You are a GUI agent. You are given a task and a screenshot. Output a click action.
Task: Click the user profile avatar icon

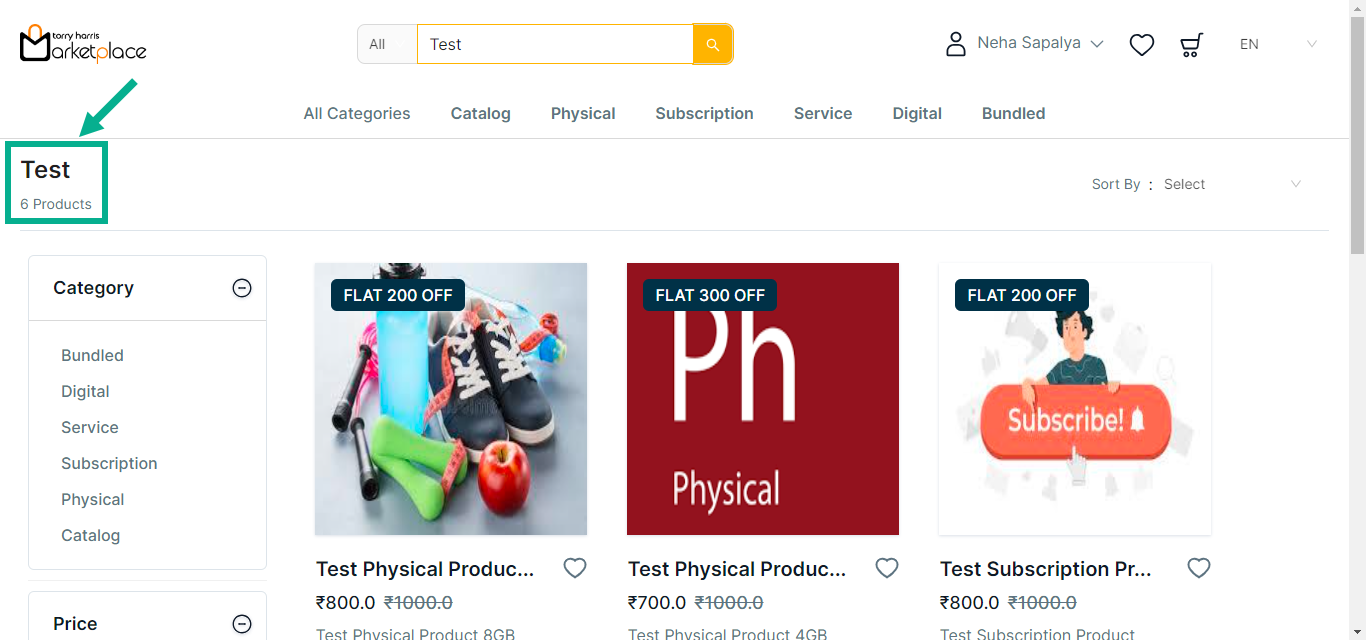[956, 44]
